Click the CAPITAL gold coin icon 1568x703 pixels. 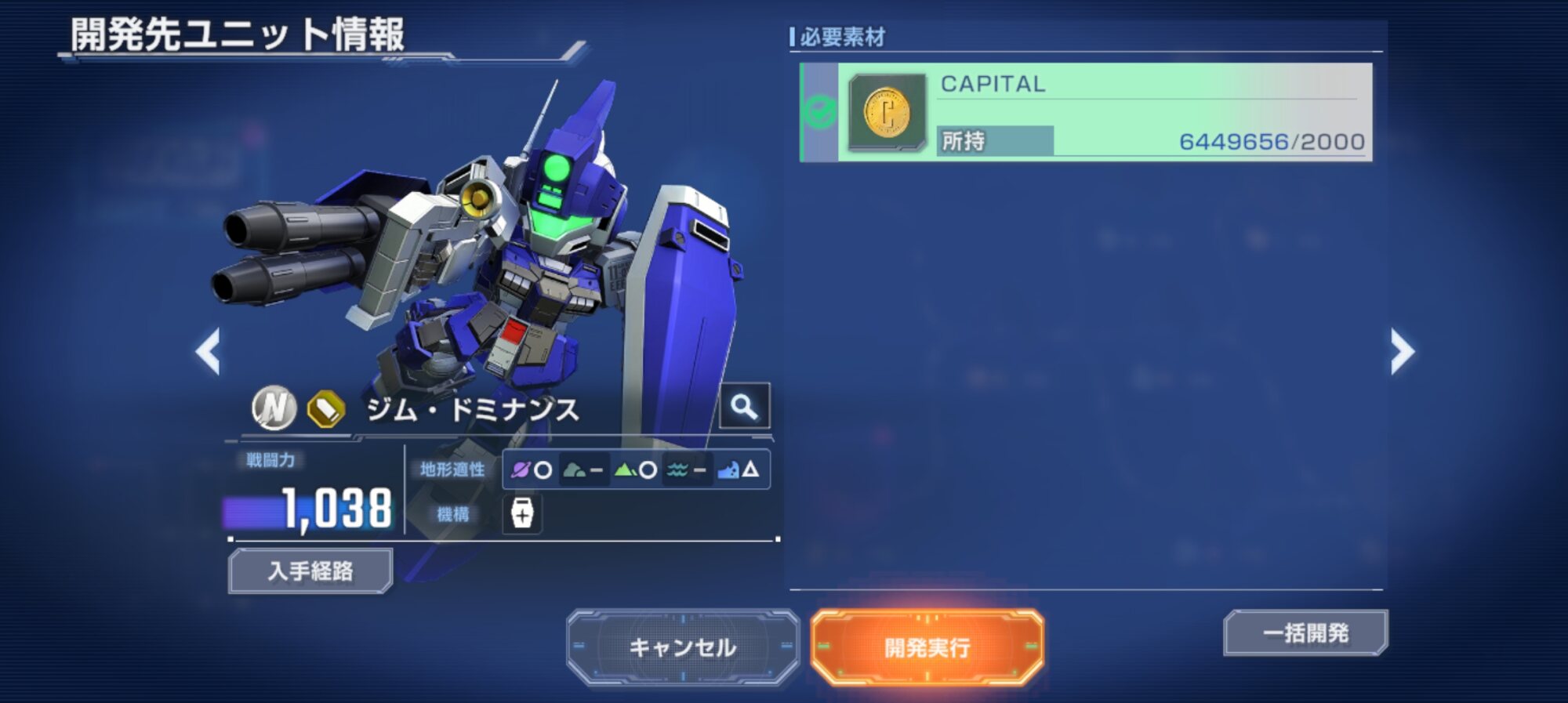point(887,112)
